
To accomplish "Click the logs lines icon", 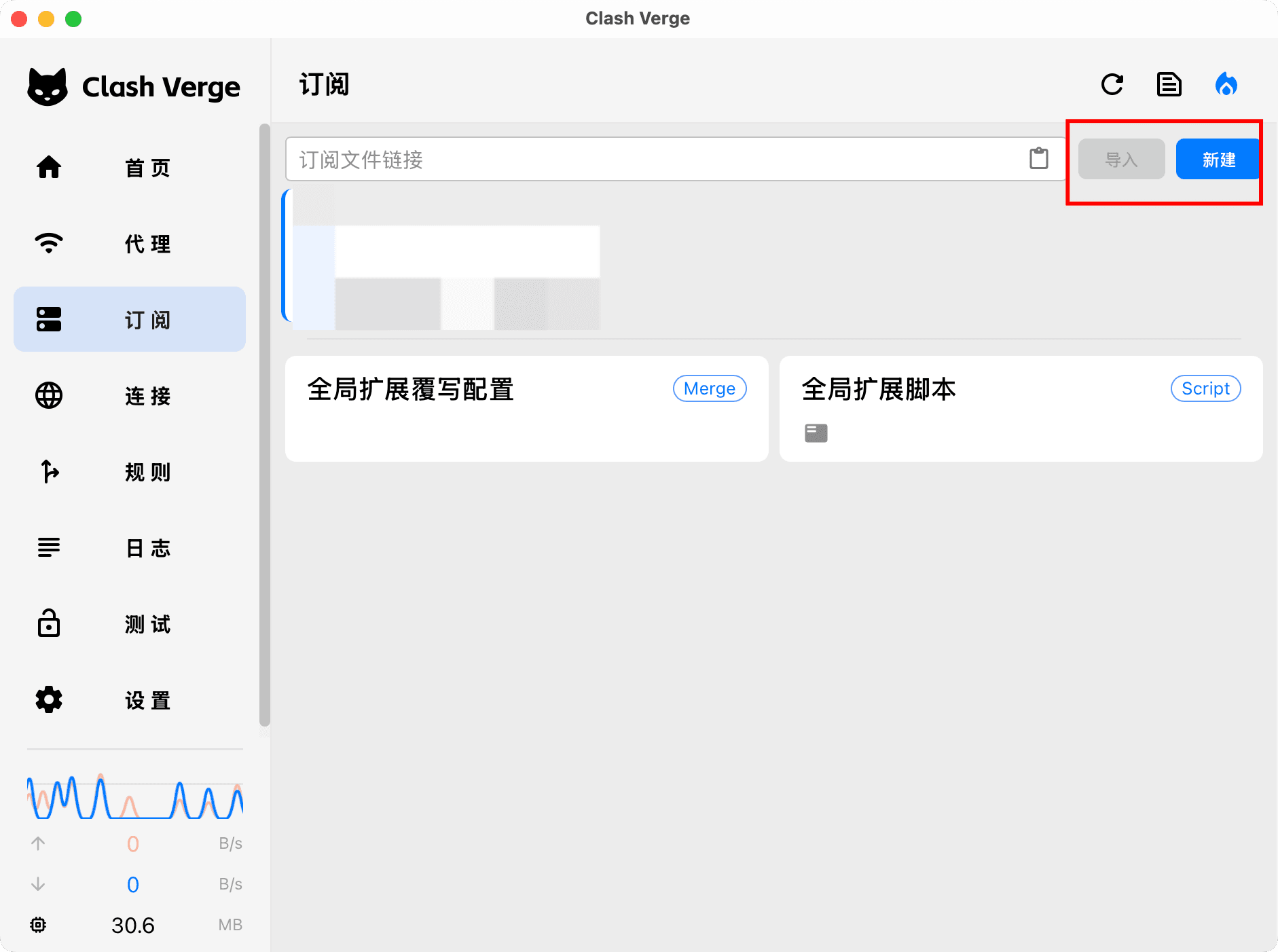I will 49,547.
